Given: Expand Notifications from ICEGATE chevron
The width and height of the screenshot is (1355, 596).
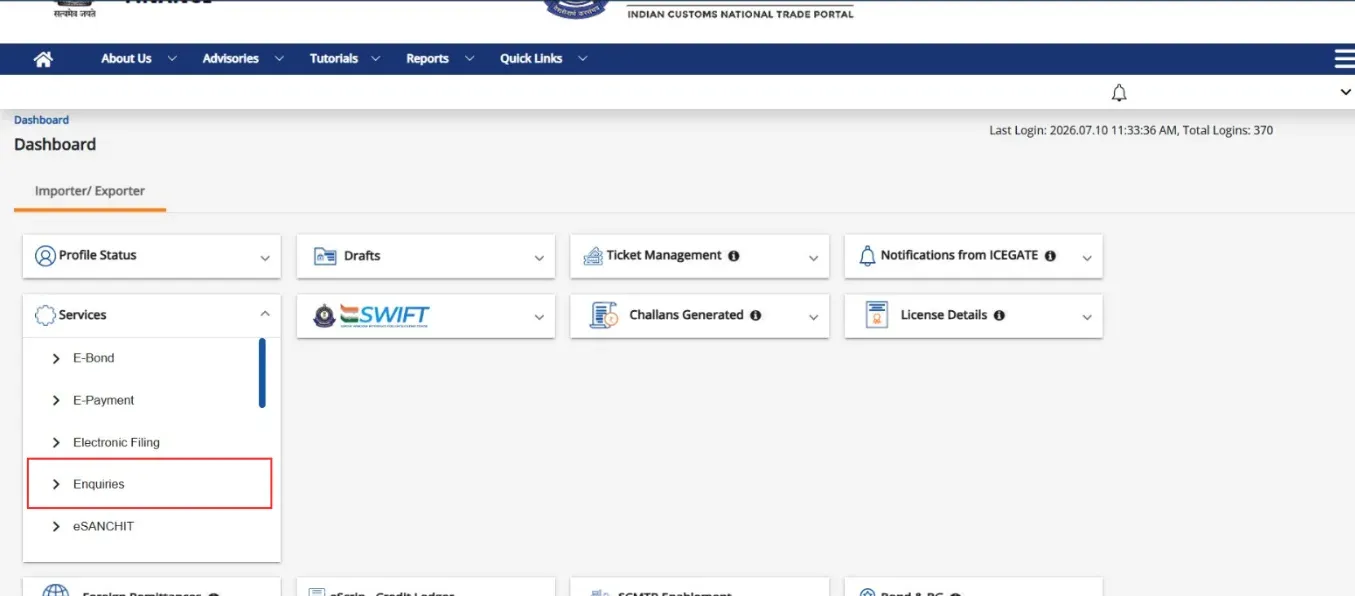Looking at the screenshot, I should [x=1087, y=258].
